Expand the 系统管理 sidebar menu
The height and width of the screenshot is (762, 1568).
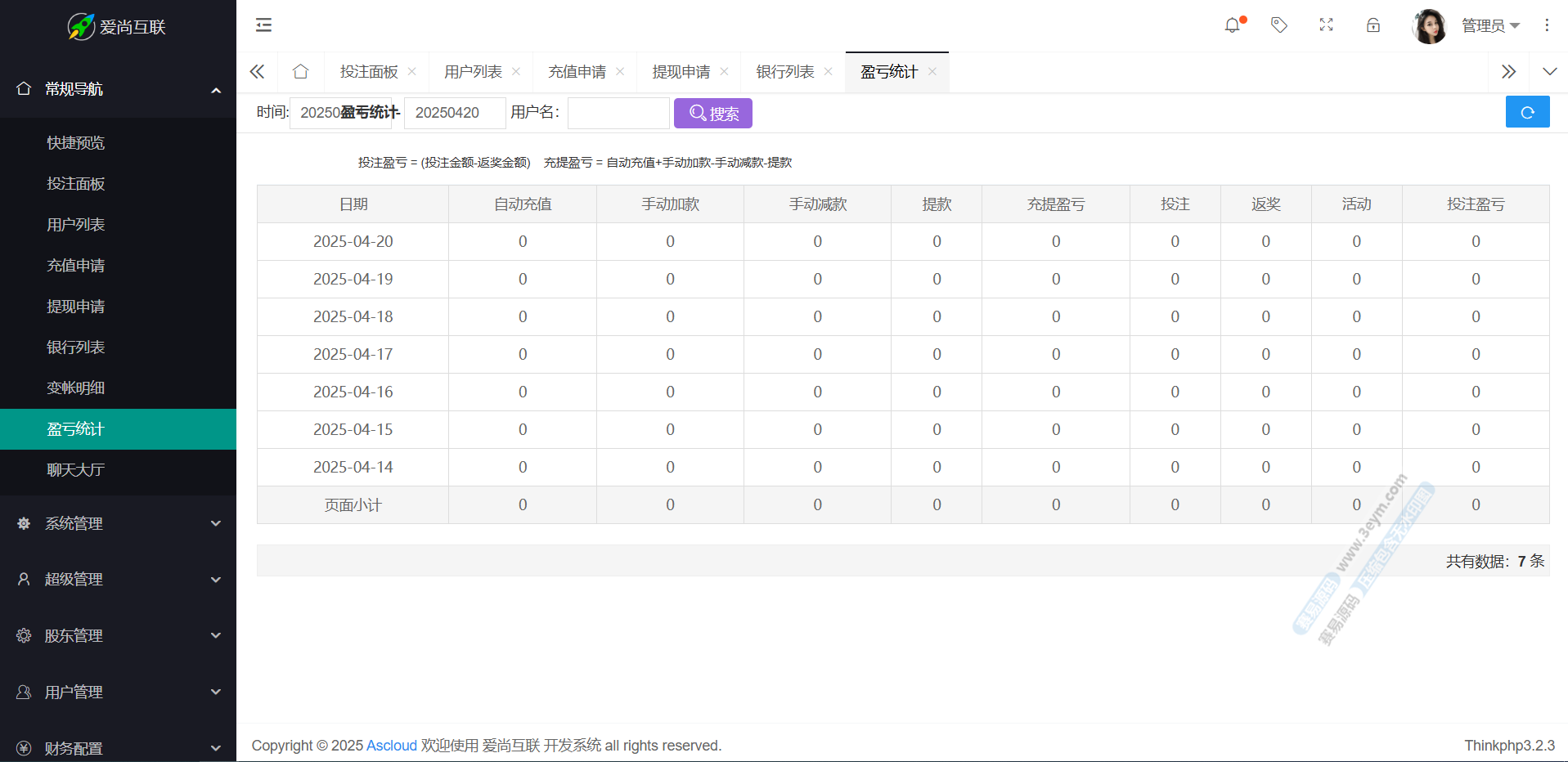click(x=118, y=523)
